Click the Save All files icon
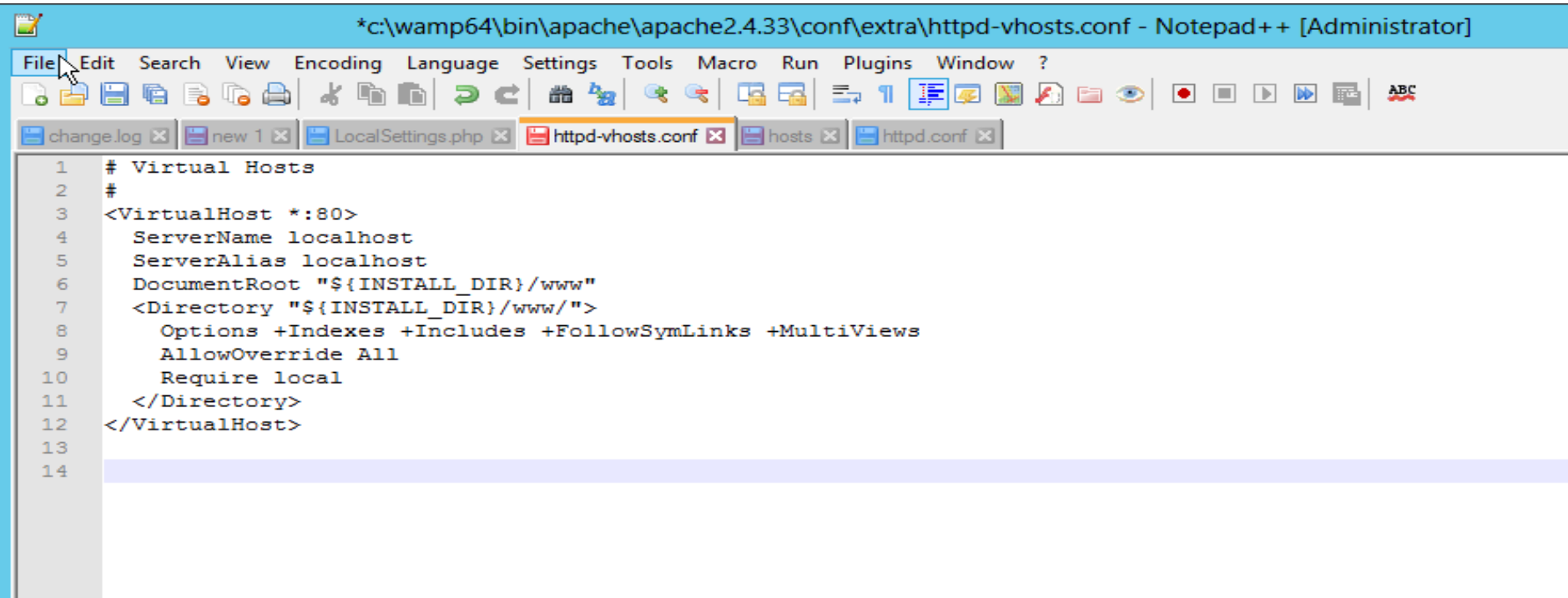Viewport: 1568px width, 598px height. click(x=155, y=94)
